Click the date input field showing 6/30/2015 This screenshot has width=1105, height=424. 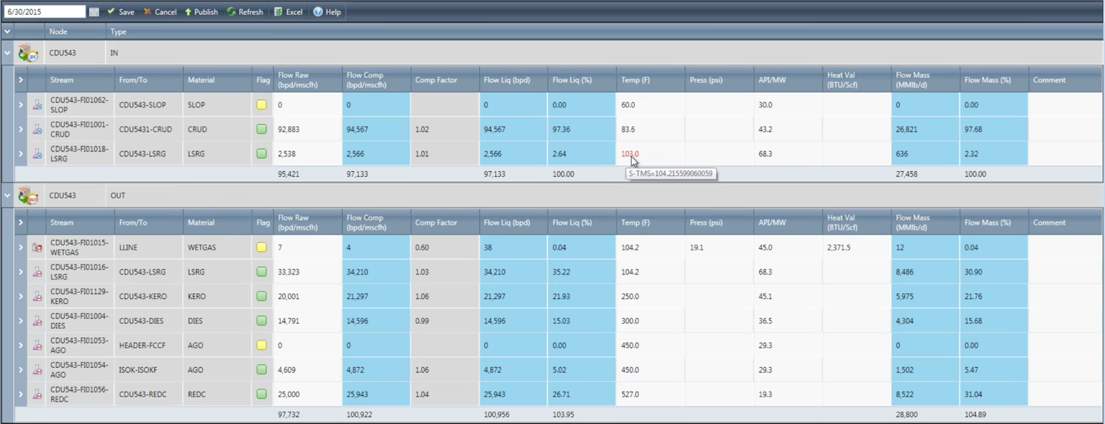(44, 12)
